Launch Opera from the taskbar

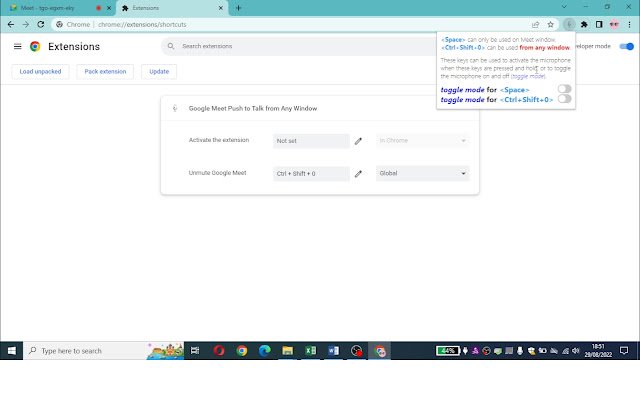click(219, 351)
